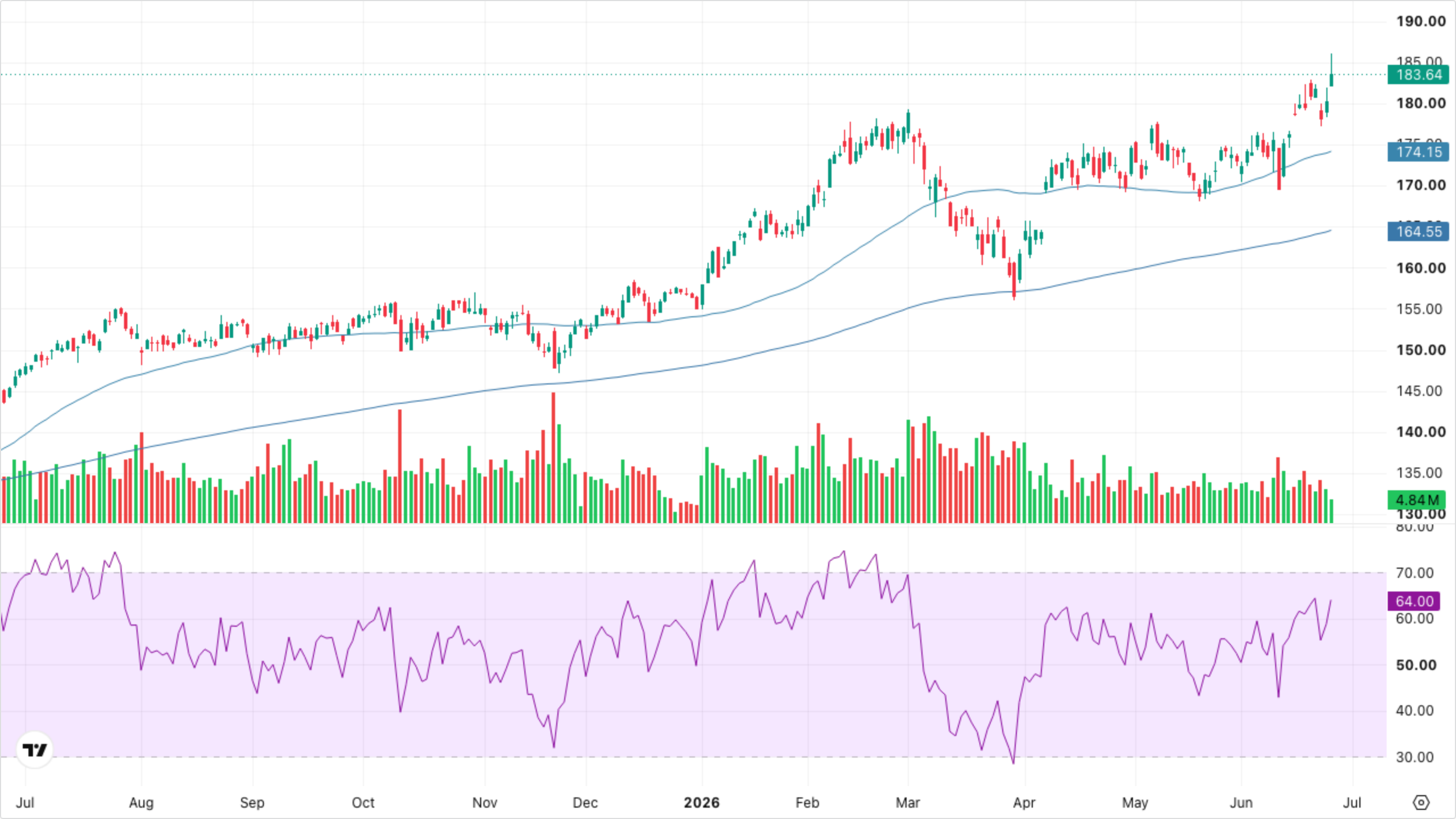Screen dimensions: 1456x819
Task: Click the Apr label on time axis
Action: pos(1024,803)
